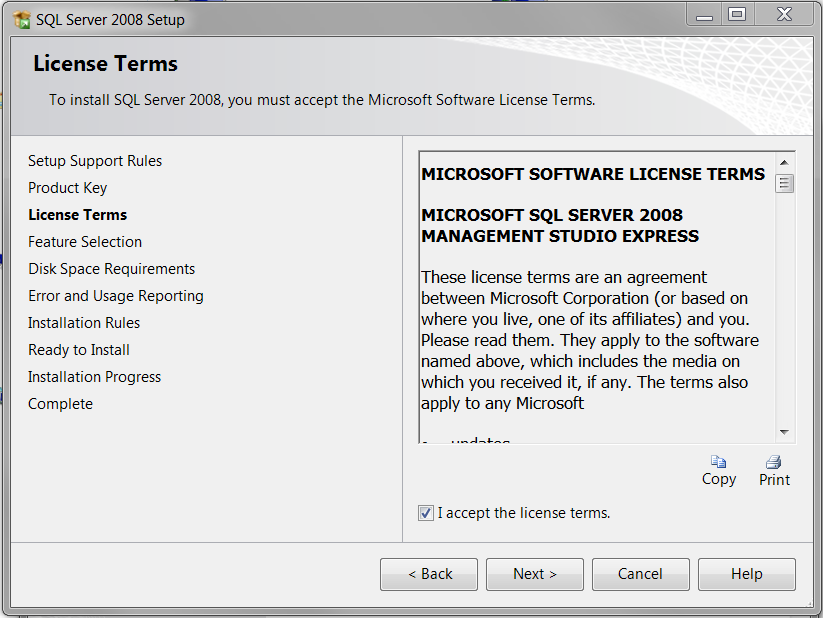The width and height of the screenshot is (823, 618).
Task: Close the SQL Server 2008 Setup window
Action: (783, 14)
